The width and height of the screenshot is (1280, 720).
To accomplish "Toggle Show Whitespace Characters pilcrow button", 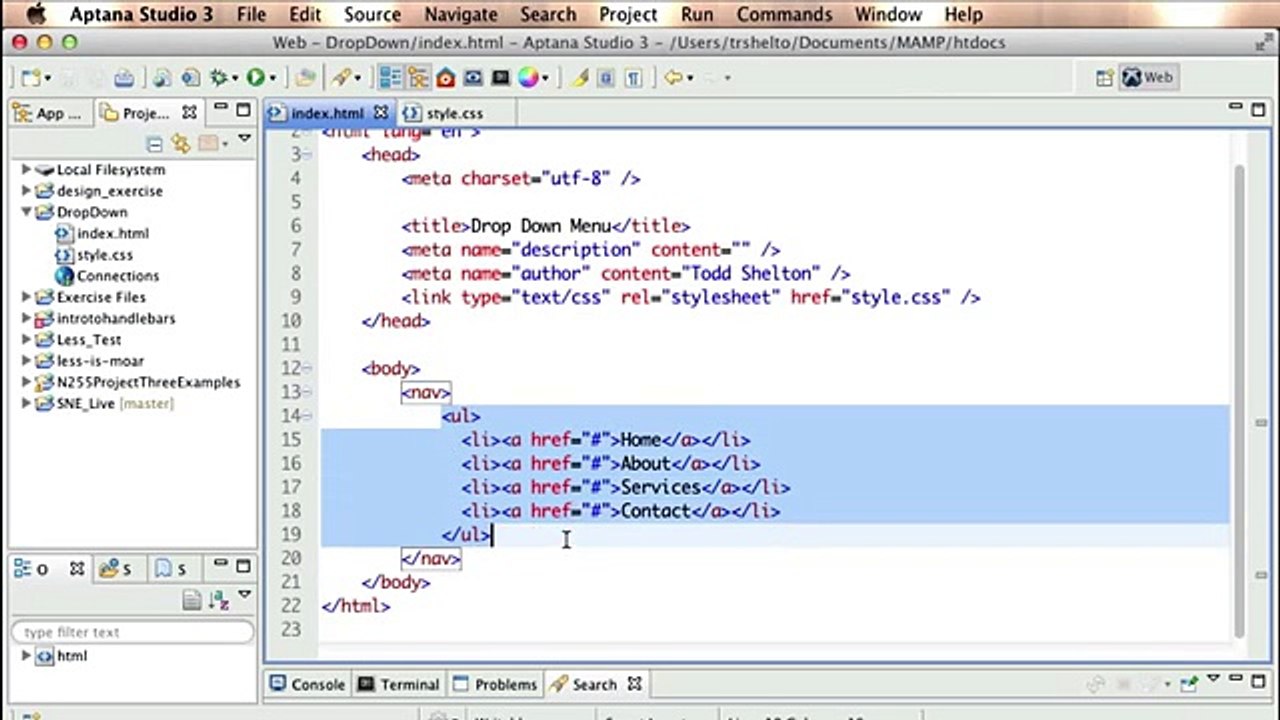I will 633,78.
